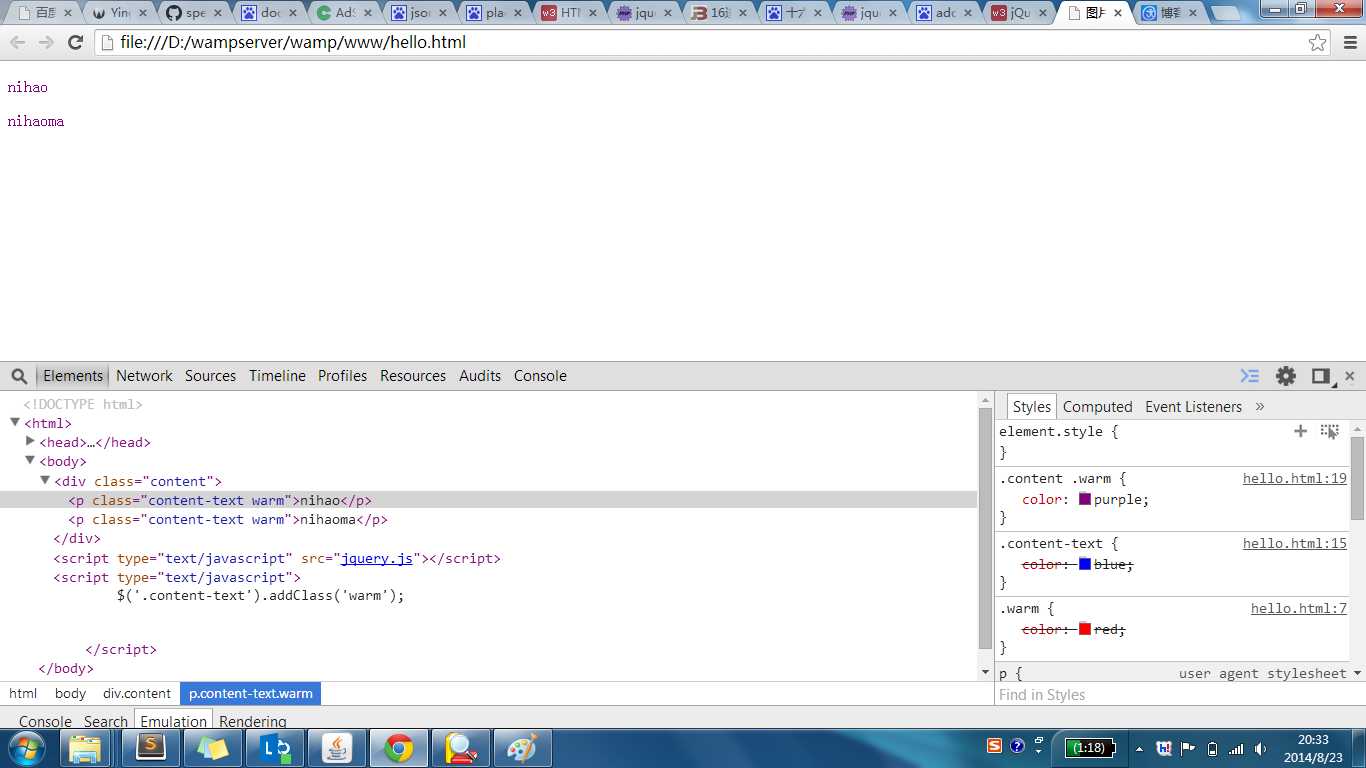Open Windows Explorer from the taskbar
Screen dimensions: 1366x768
click(85, 748)
